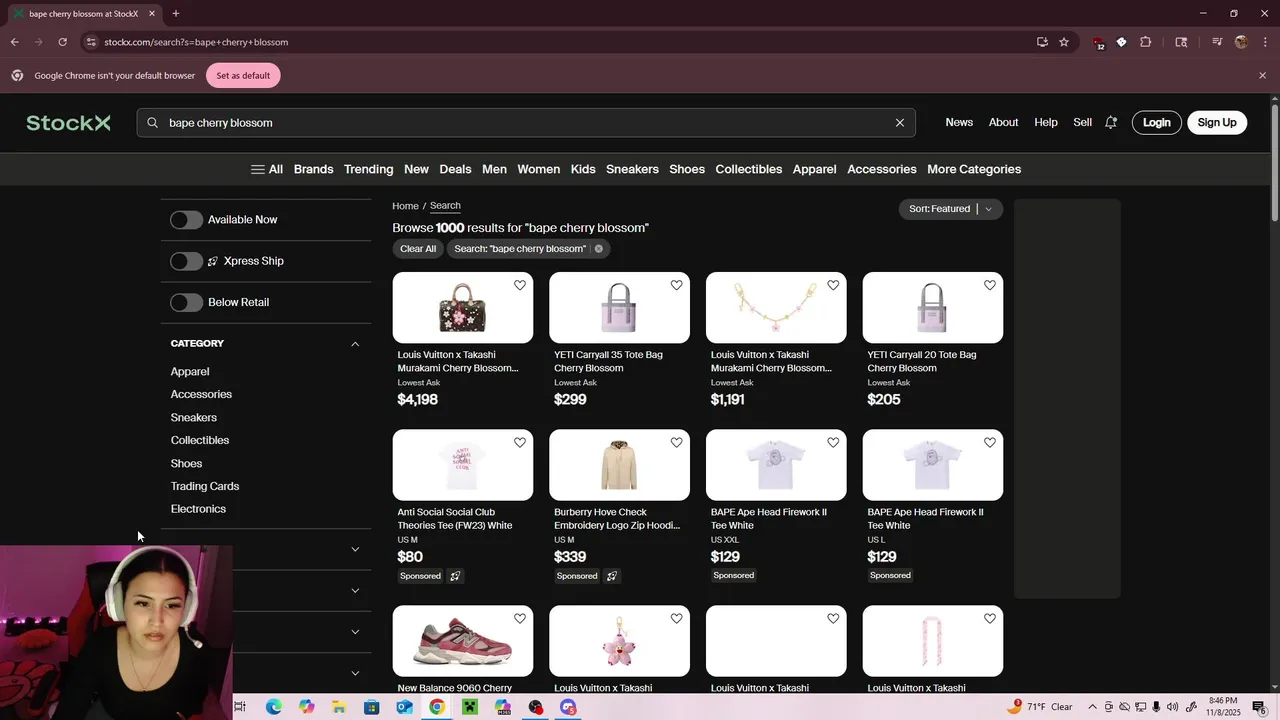
Task: Open File Explorer from taskbar
Action: tap(339, 707)
